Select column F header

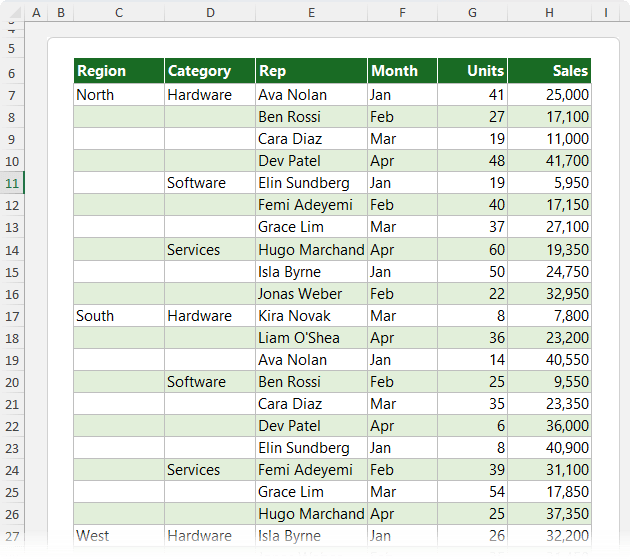click(x=402, y=12)
